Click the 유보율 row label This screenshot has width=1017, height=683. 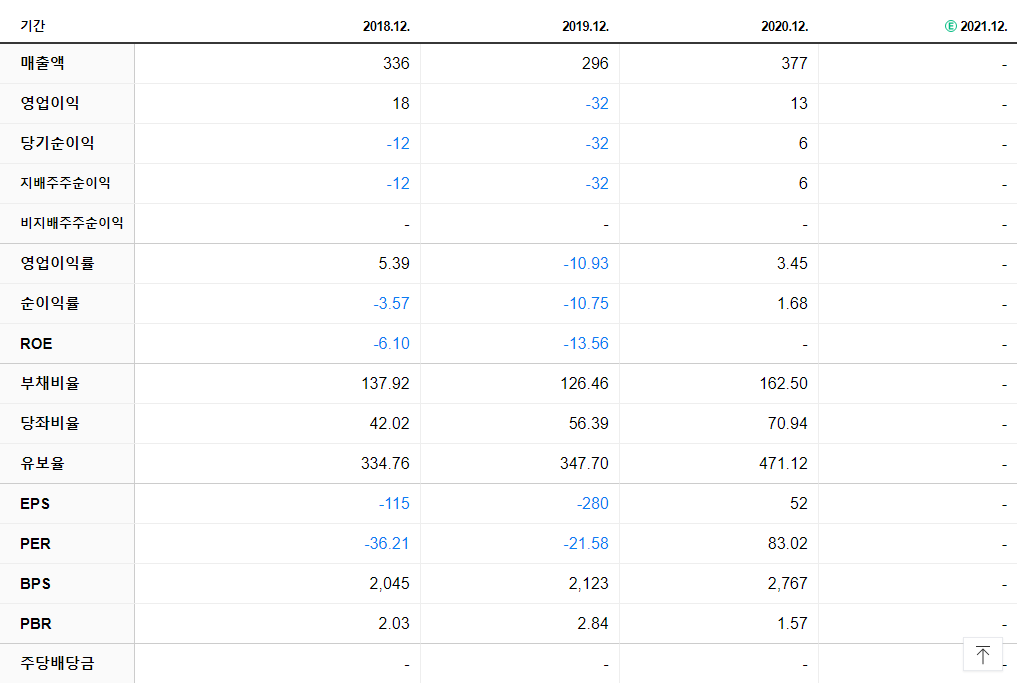pyautogui.click(x=42, y=463)
